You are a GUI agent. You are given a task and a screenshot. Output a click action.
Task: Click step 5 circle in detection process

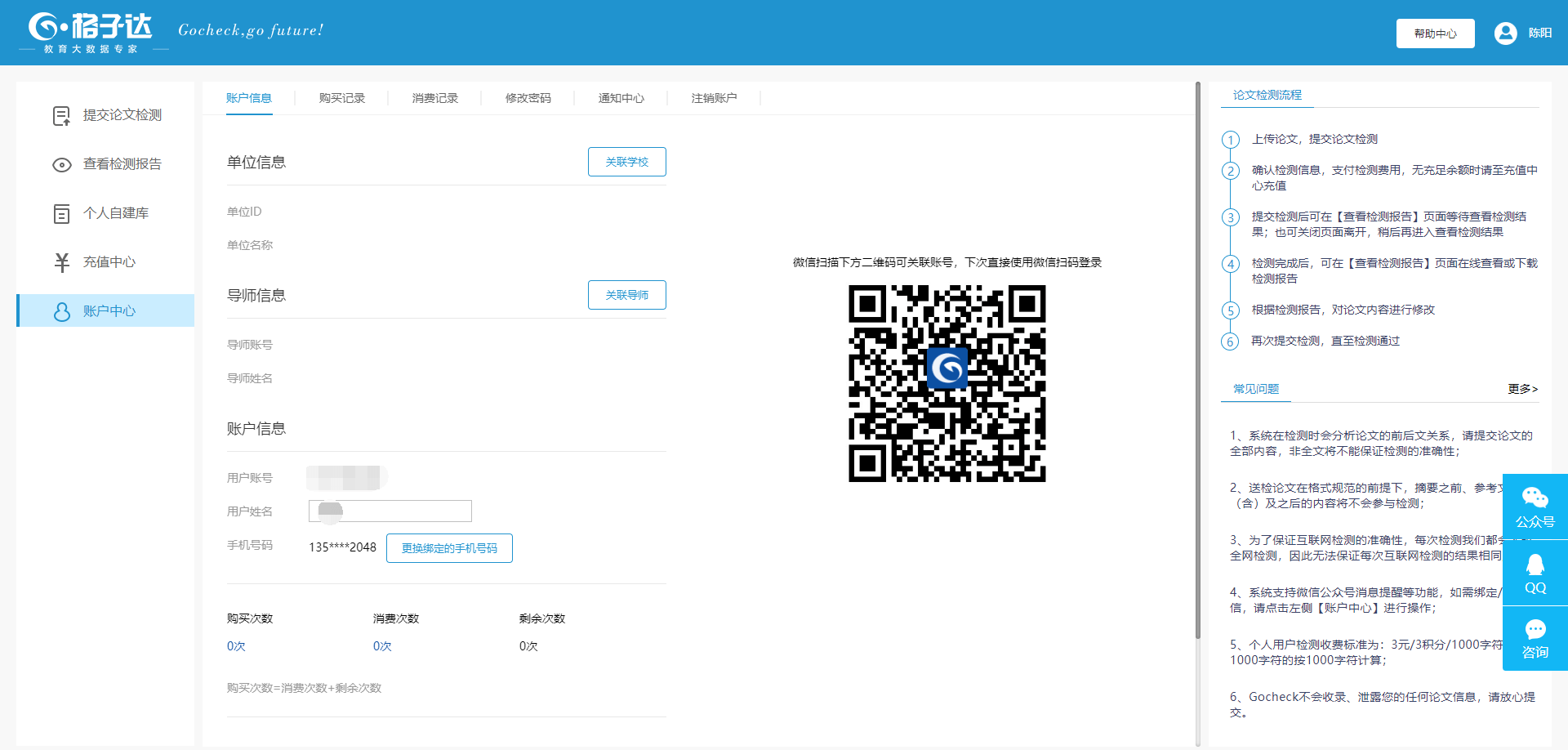pyautogui.click(x=1231, y=310)
